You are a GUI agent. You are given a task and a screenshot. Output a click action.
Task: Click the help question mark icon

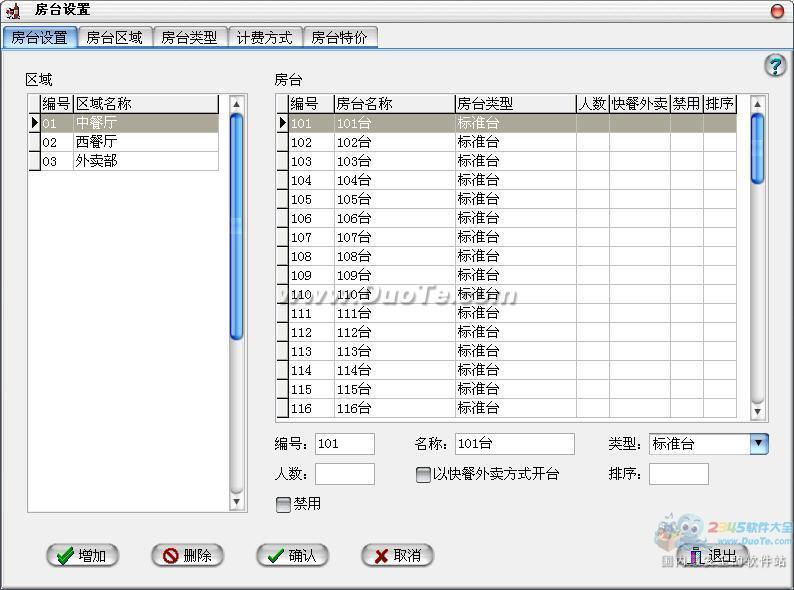(775, 66)
